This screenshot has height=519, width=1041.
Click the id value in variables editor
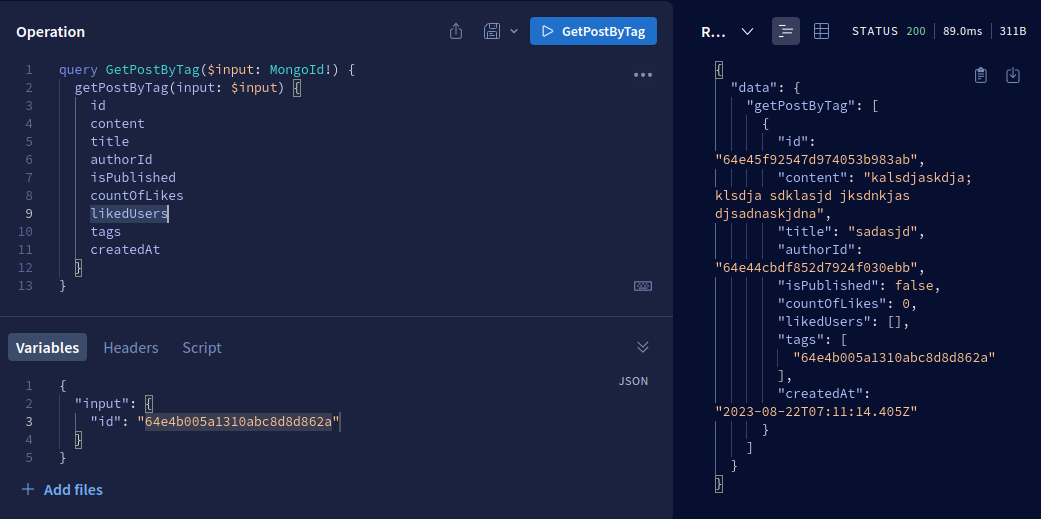click(238, 421)
